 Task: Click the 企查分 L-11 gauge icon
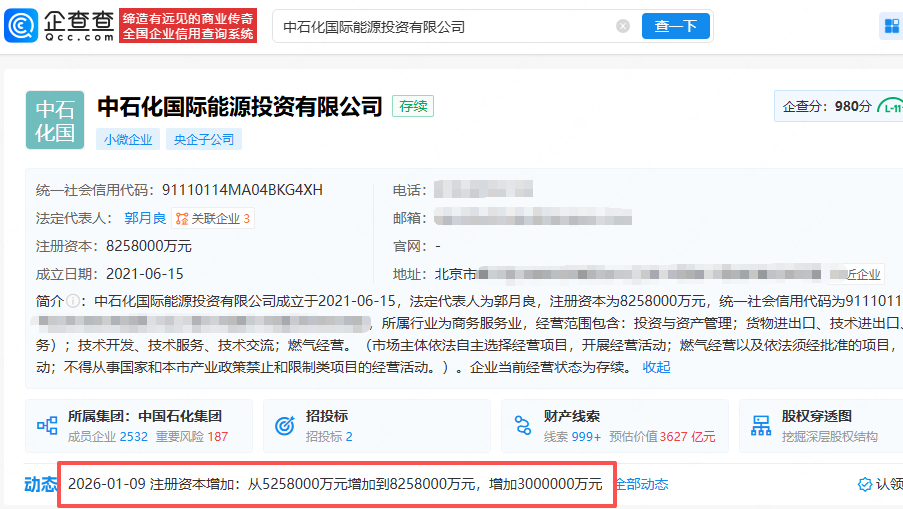point(890,106)
